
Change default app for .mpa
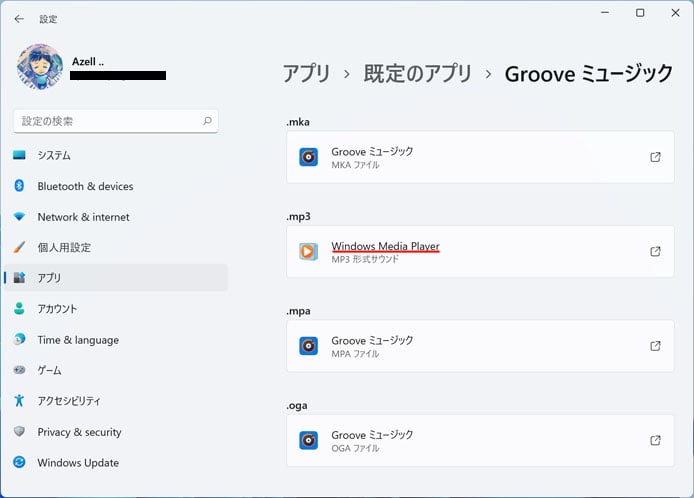[x=480, y=346]
